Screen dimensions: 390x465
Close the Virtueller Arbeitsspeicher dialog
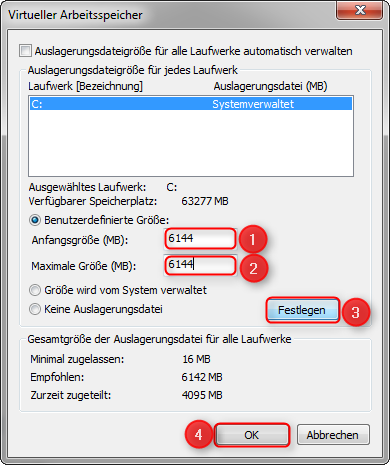[360, 10]
